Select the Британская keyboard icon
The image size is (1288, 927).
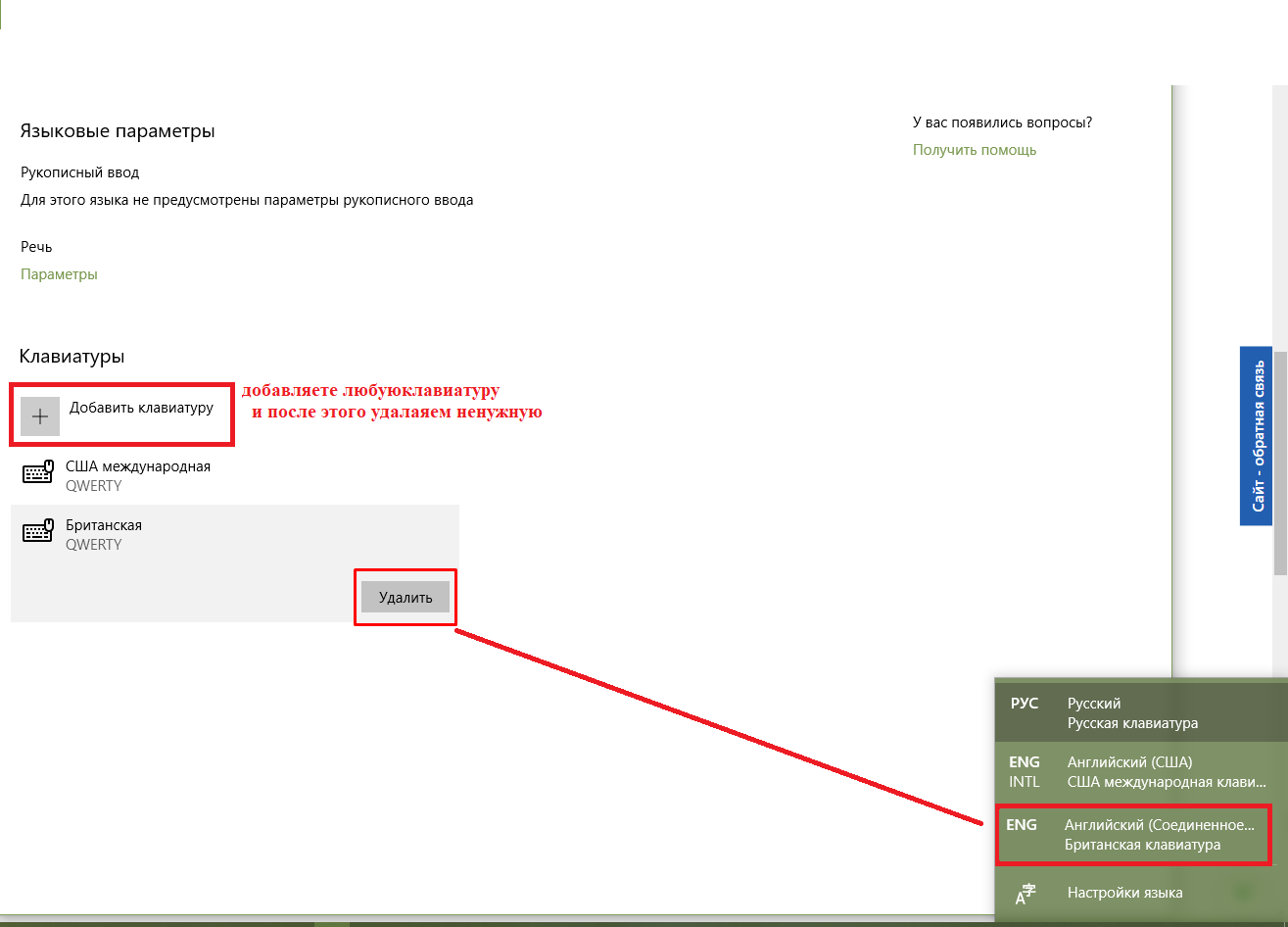(38, 533)
